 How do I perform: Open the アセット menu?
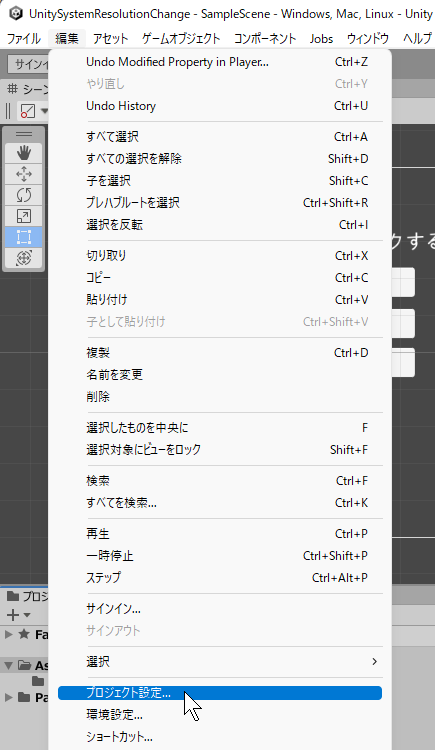111,38
